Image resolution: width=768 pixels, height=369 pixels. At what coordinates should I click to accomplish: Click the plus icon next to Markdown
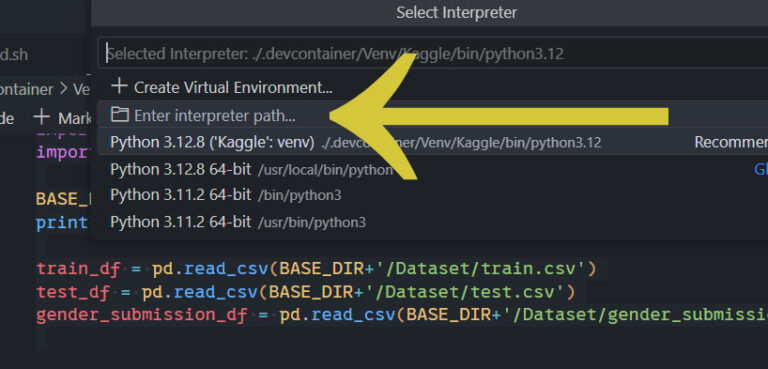point(42,117)
